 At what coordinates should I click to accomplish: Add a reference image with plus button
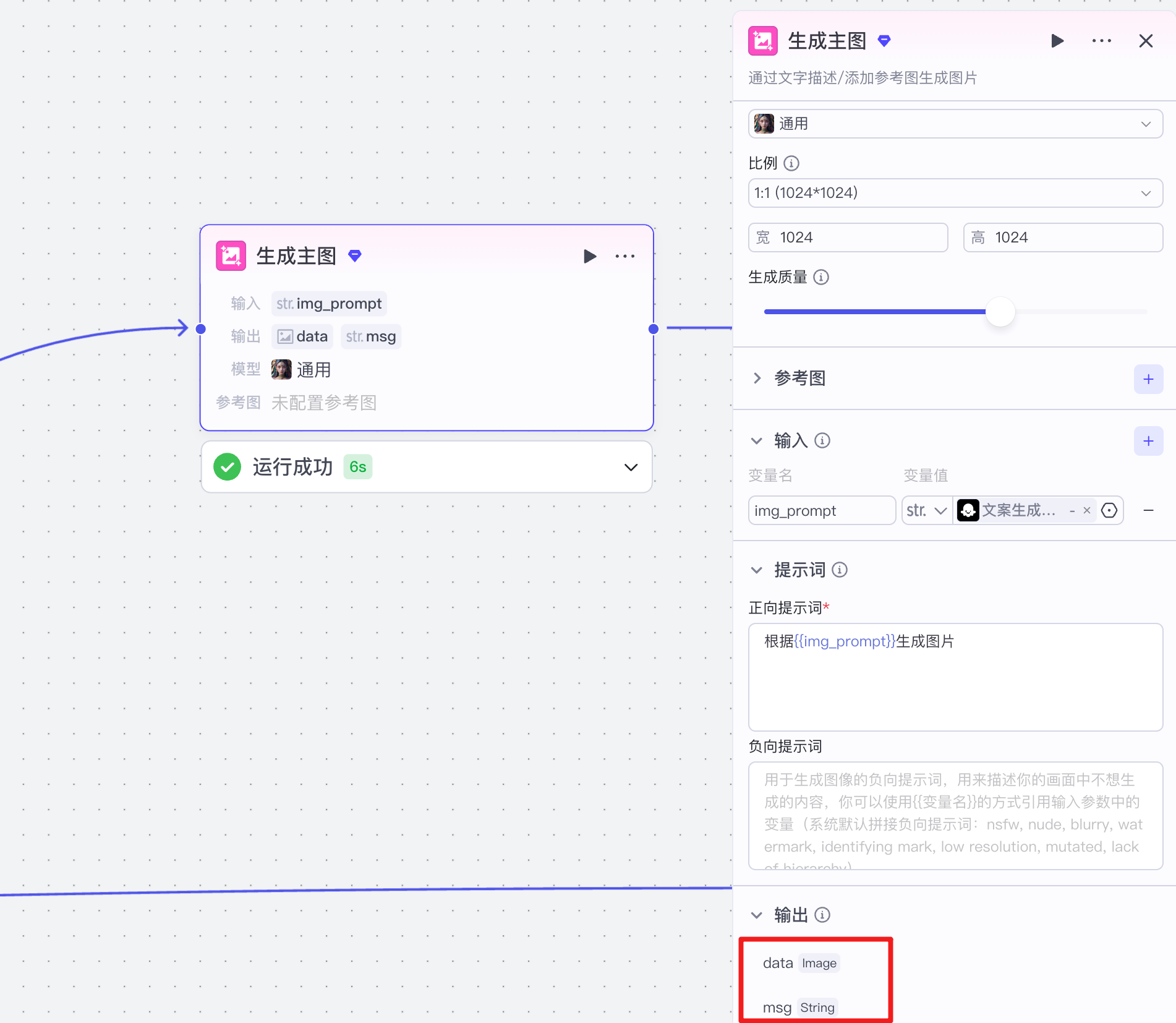1148,379
